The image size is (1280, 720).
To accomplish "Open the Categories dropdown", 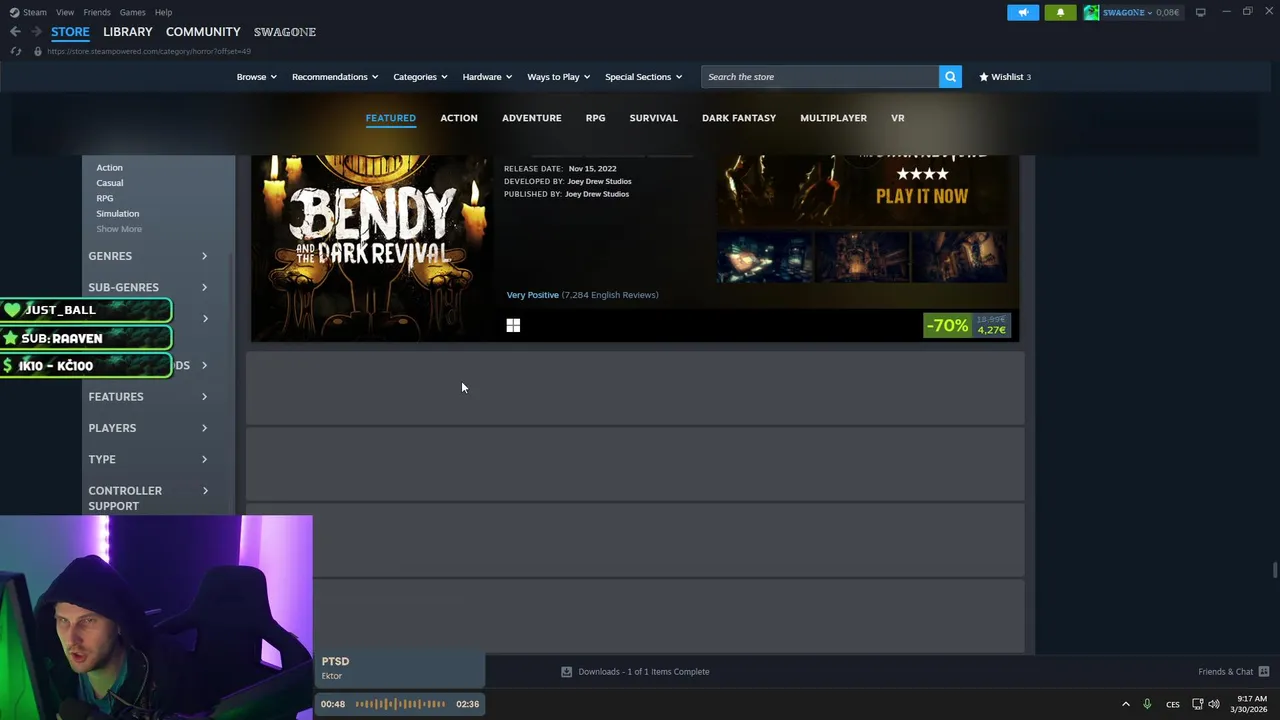I will (x=420, y=77).
